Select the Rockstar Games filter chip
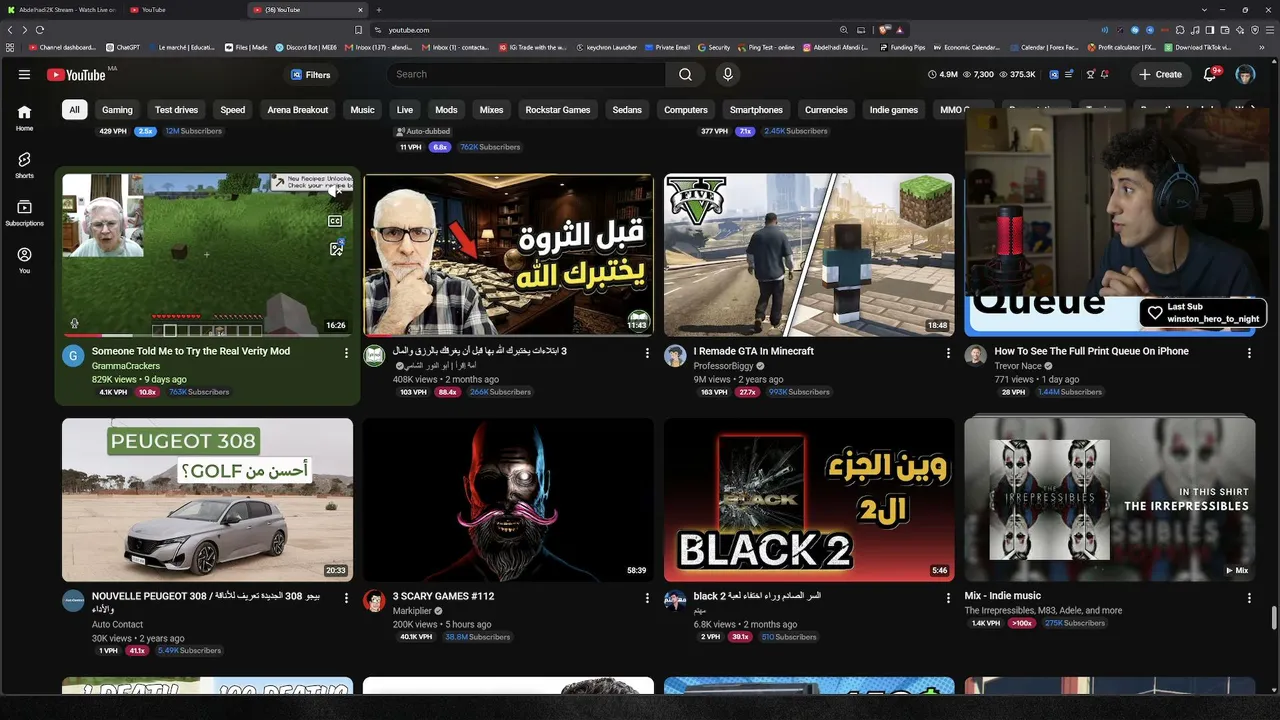 558,110
